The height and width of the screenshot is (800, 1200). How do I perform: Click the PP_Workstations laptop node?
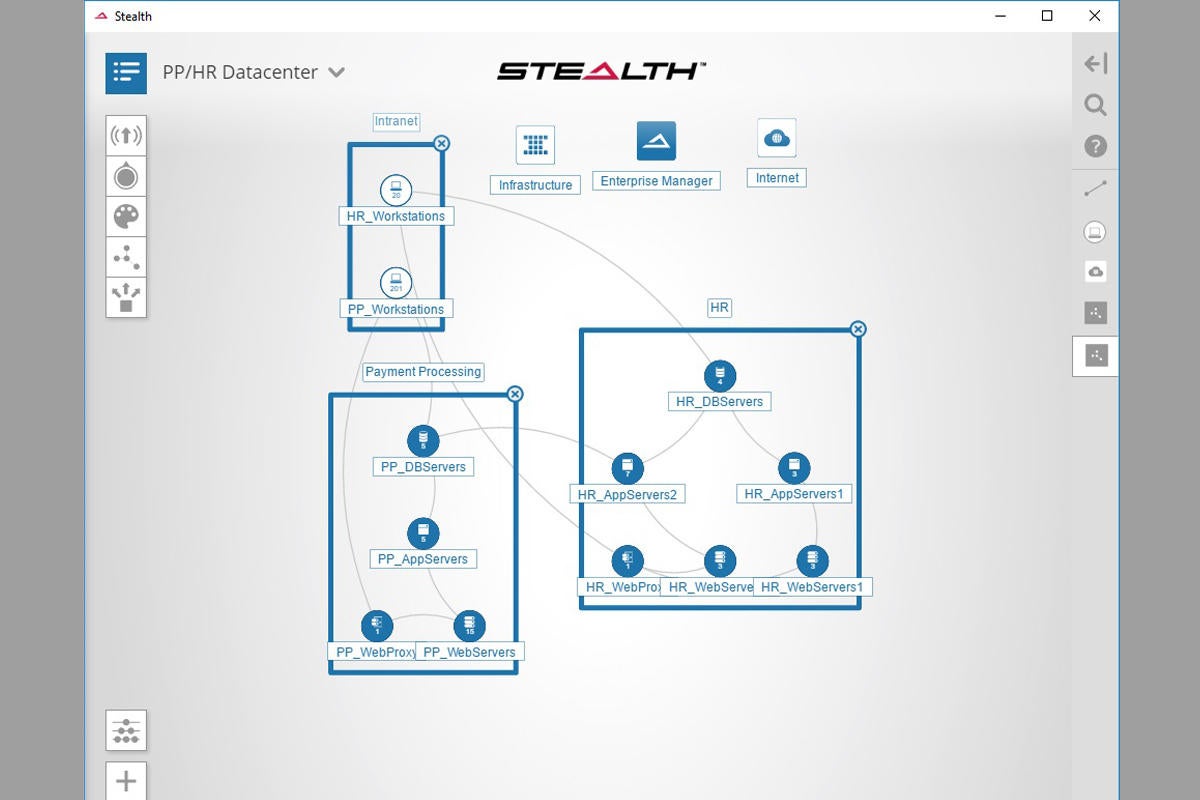pos(396,283)
